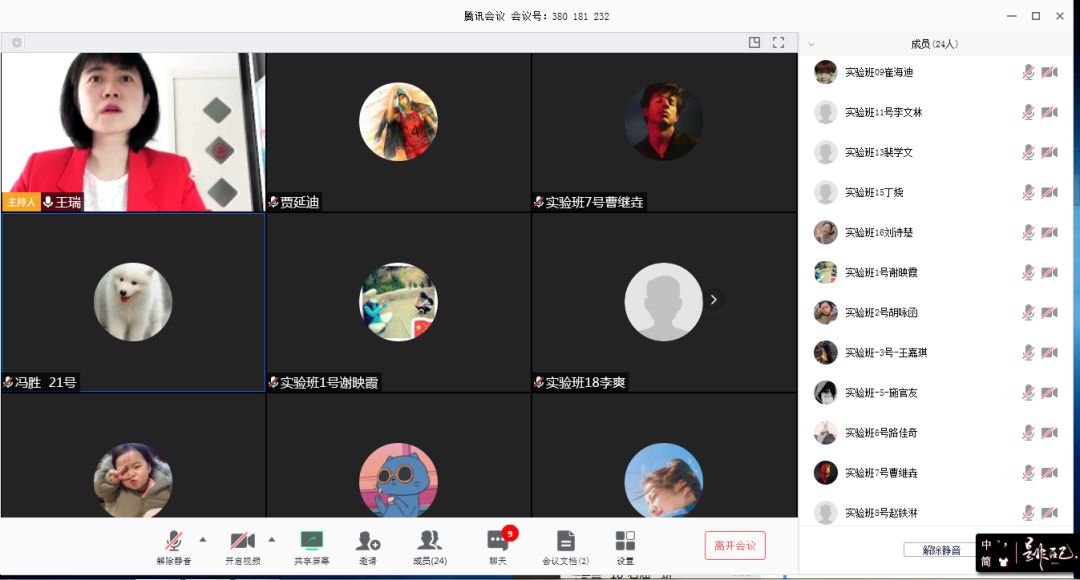
Task: Go to next page of video tiles
Action: (713, 300)
